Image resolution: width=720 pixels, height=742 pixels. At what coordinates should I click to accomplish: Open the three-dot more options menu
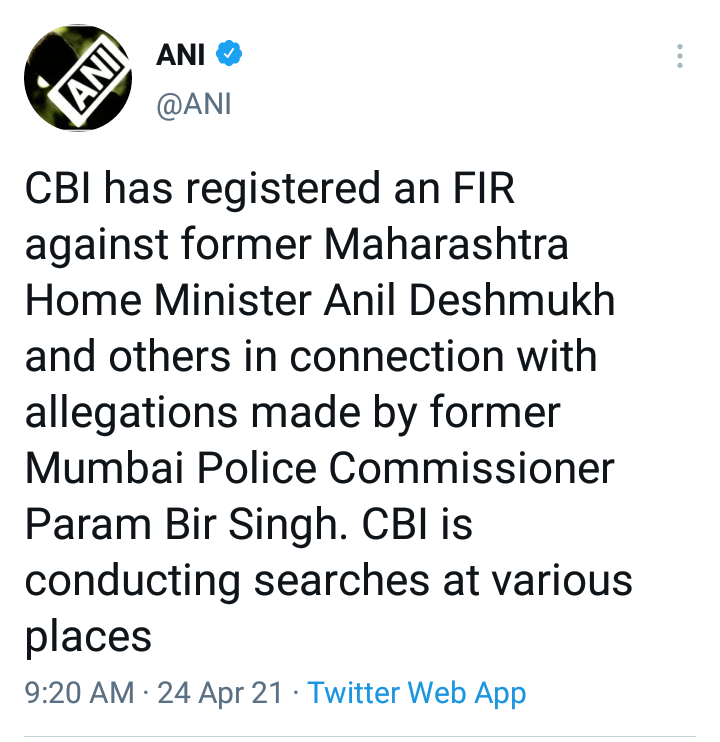click(680, 56)
